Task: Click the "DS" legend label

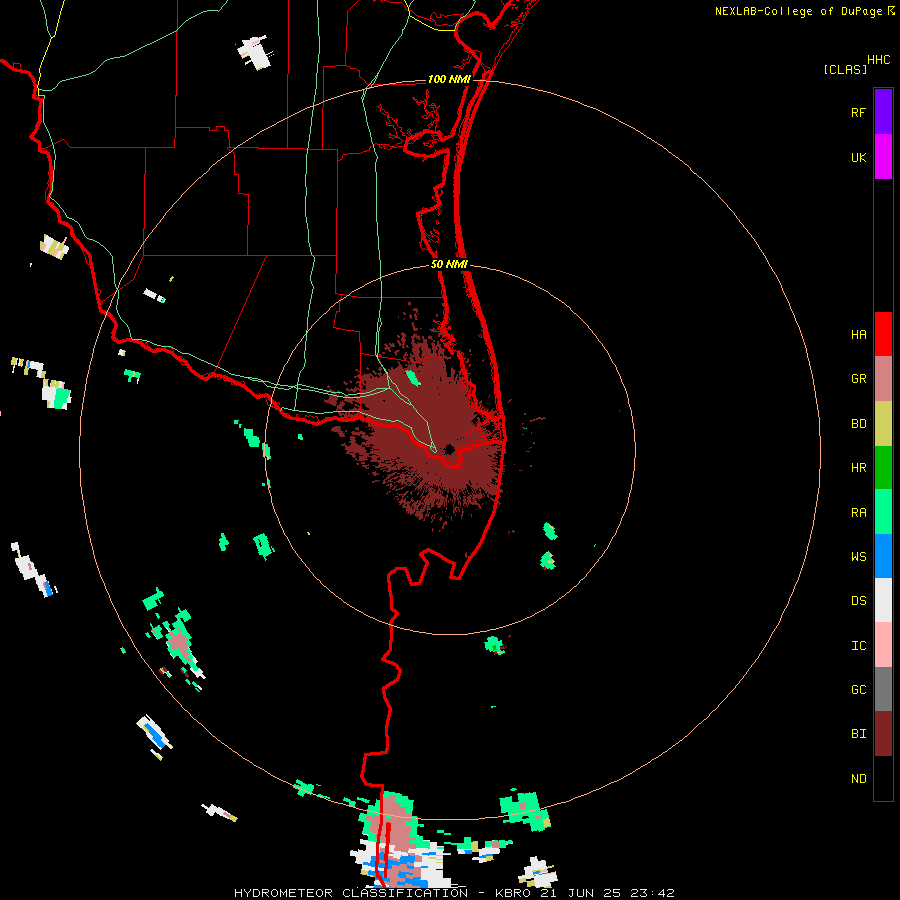Action: click(x=858, y=601)
